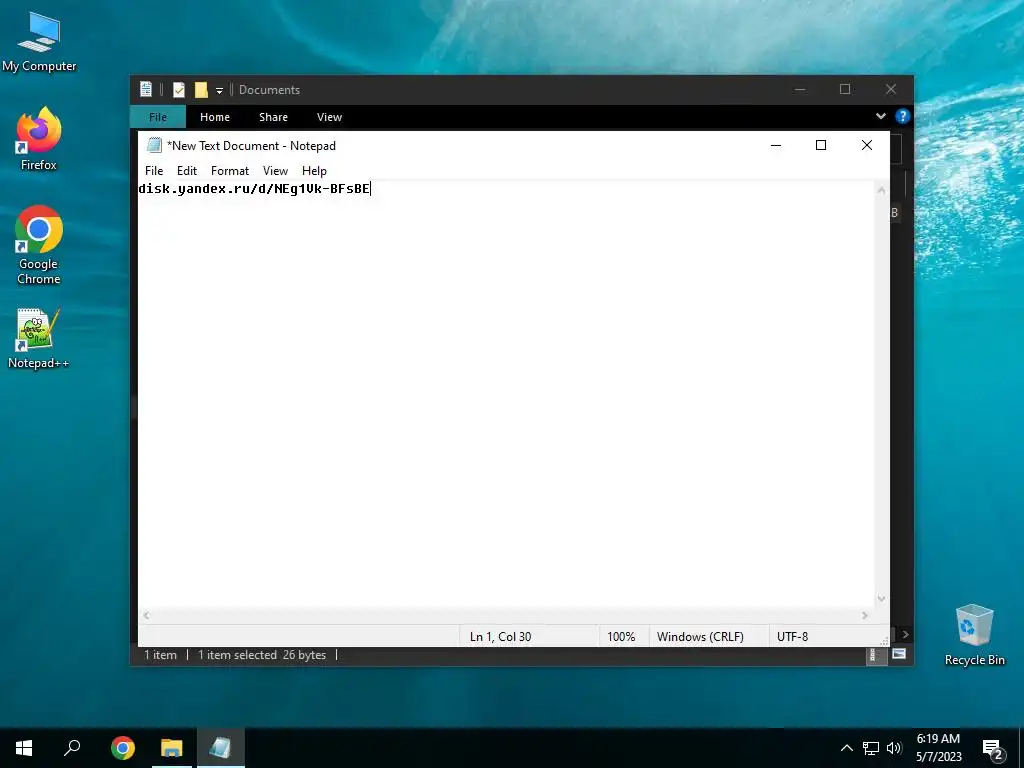Click Notepad vertical scrollbar down arrow
Viewport: 1024px width, 768px height.
(881, 599)
